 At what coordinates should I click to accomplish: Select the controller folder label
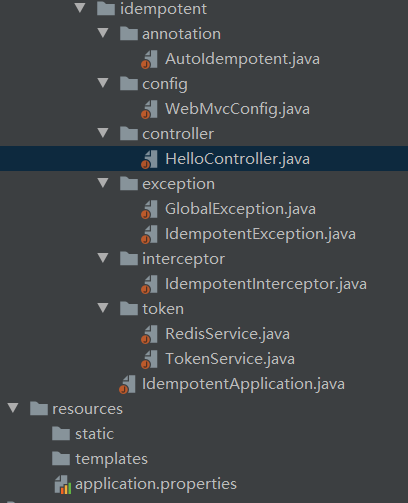[178, 134]
